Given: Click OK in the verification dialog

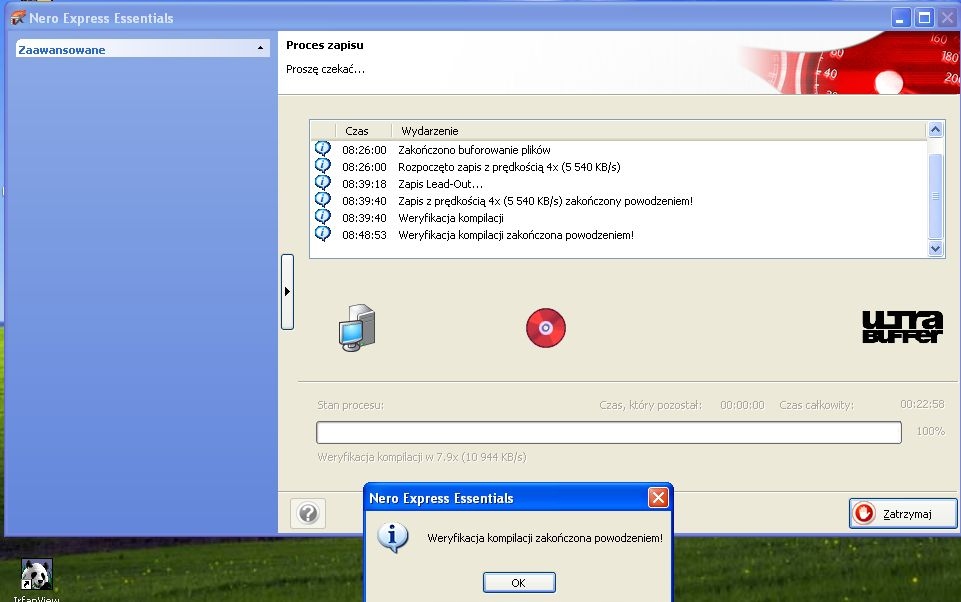Looking at the screenshot, I should click(519, 582).
